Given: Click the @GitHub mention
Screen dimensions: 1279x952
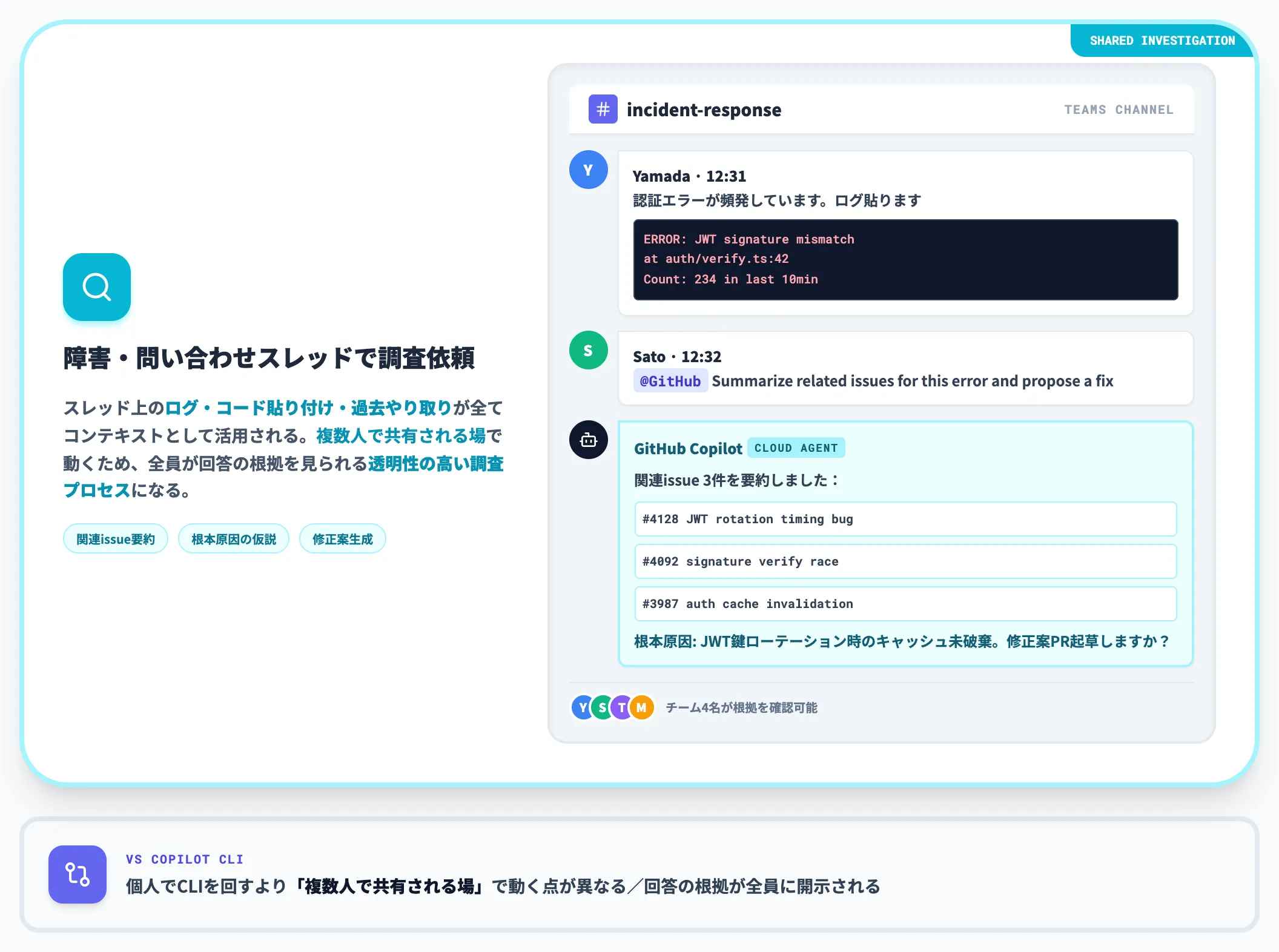Looking at the screenshot, I should [670, 381].
